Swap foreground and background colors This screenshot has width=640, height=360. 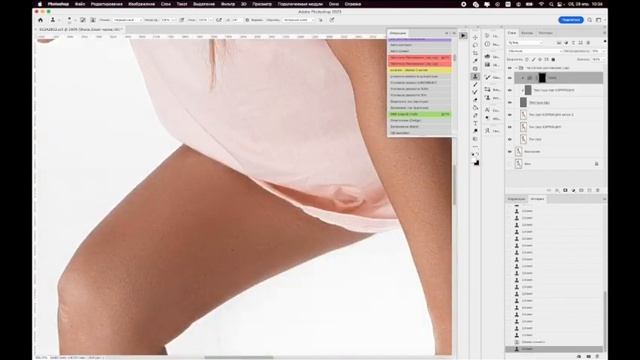tap(478, 155)
